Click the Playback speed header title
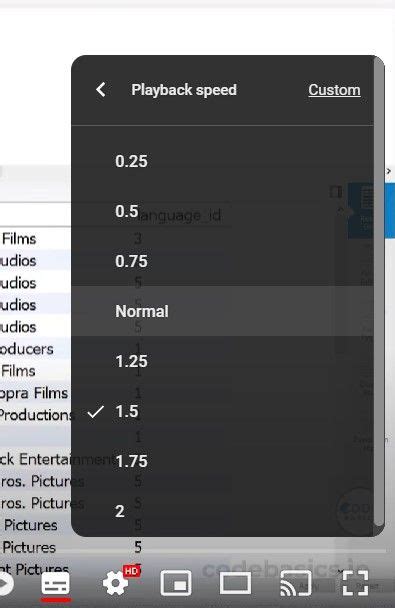 pyautogui.click(x=184, y=90)
